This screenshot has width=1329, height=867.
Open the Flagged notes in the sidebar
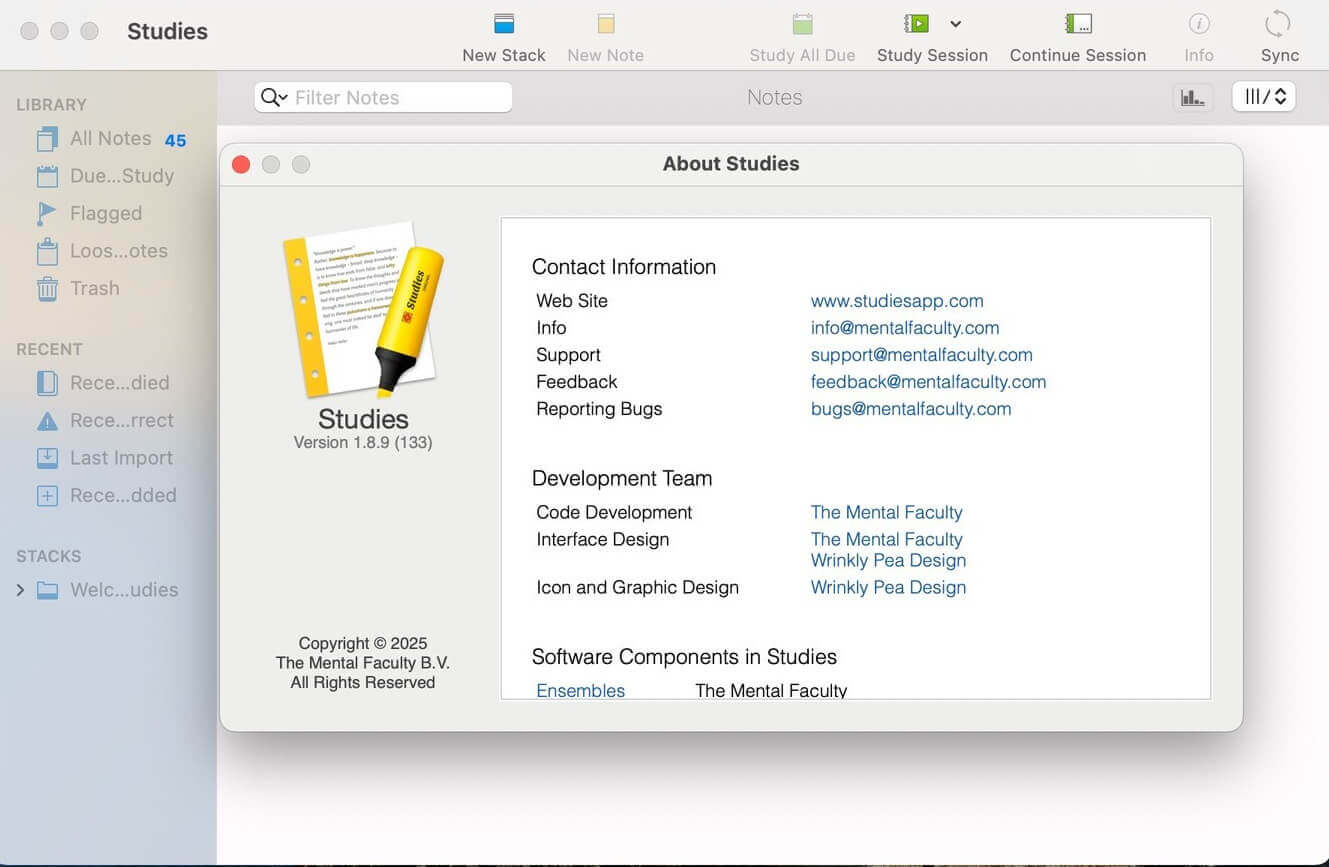104,213
